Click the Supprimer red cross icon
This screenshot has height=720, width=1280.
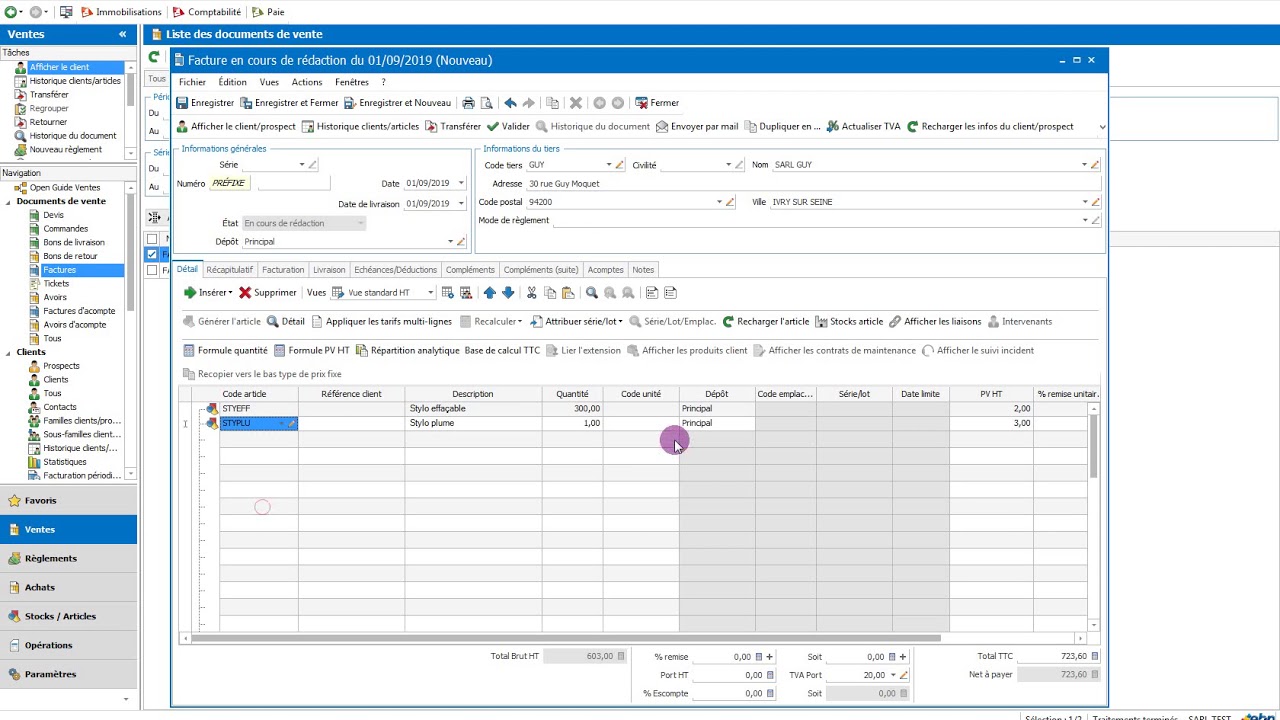245,293
